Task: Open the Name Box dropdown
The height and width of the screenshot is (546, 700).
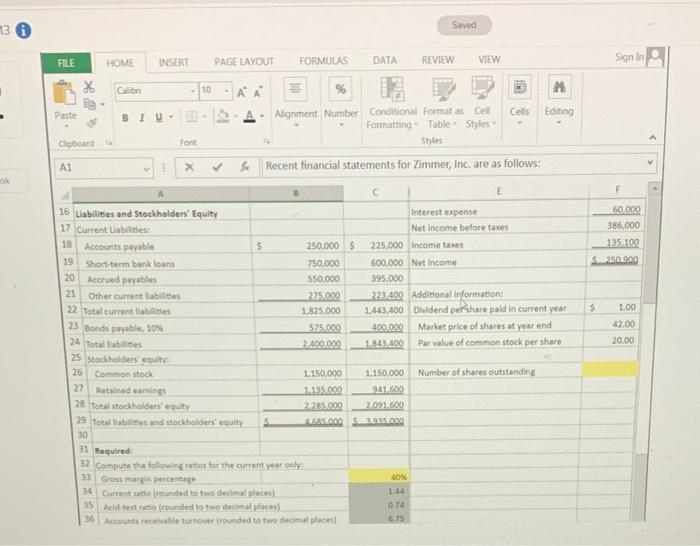Action: tap(146, 169)
